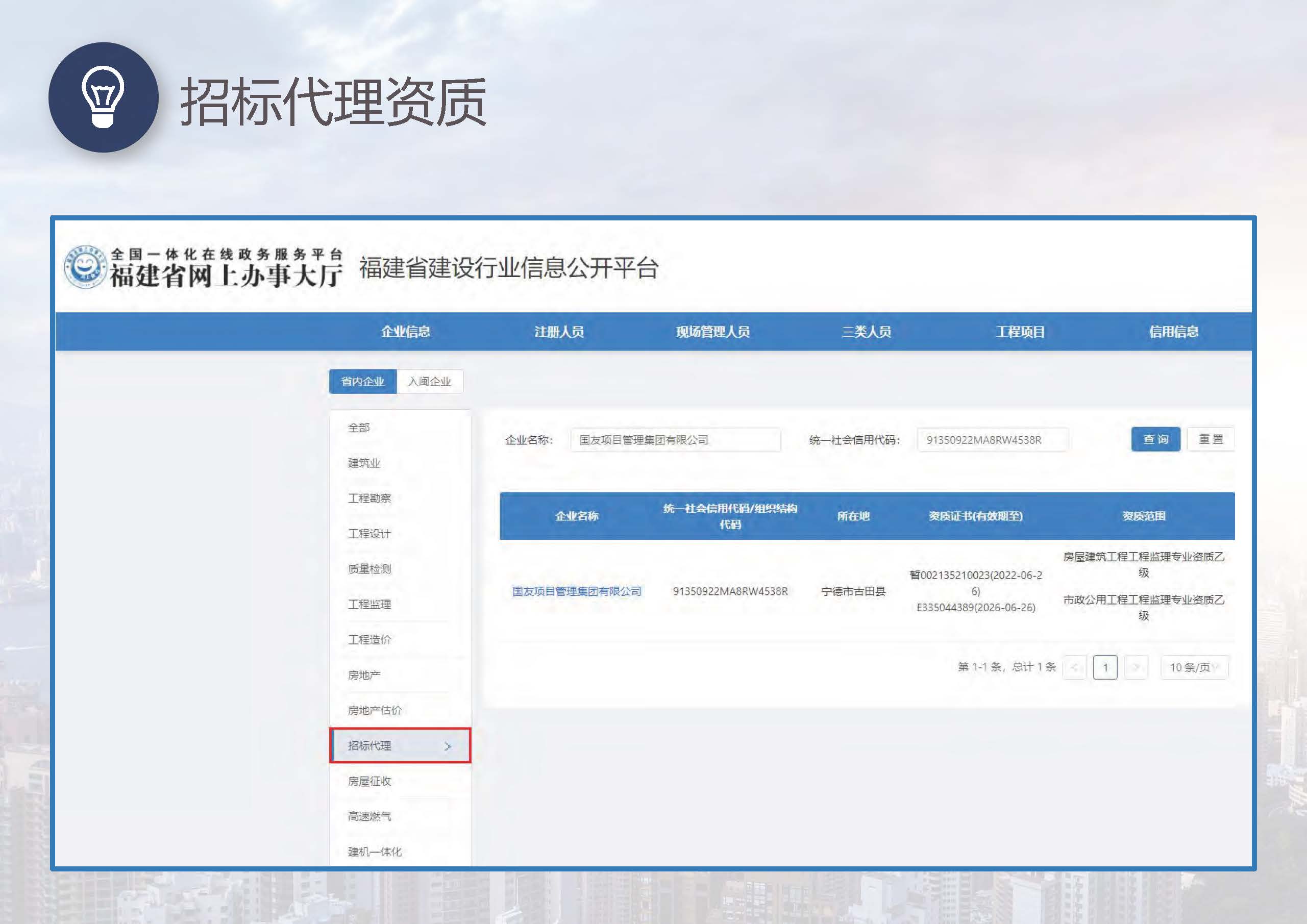Open 国友项目管理集团有限公司 company link
This screenshot has width=1307, height=924.
[x=577, y=591]
